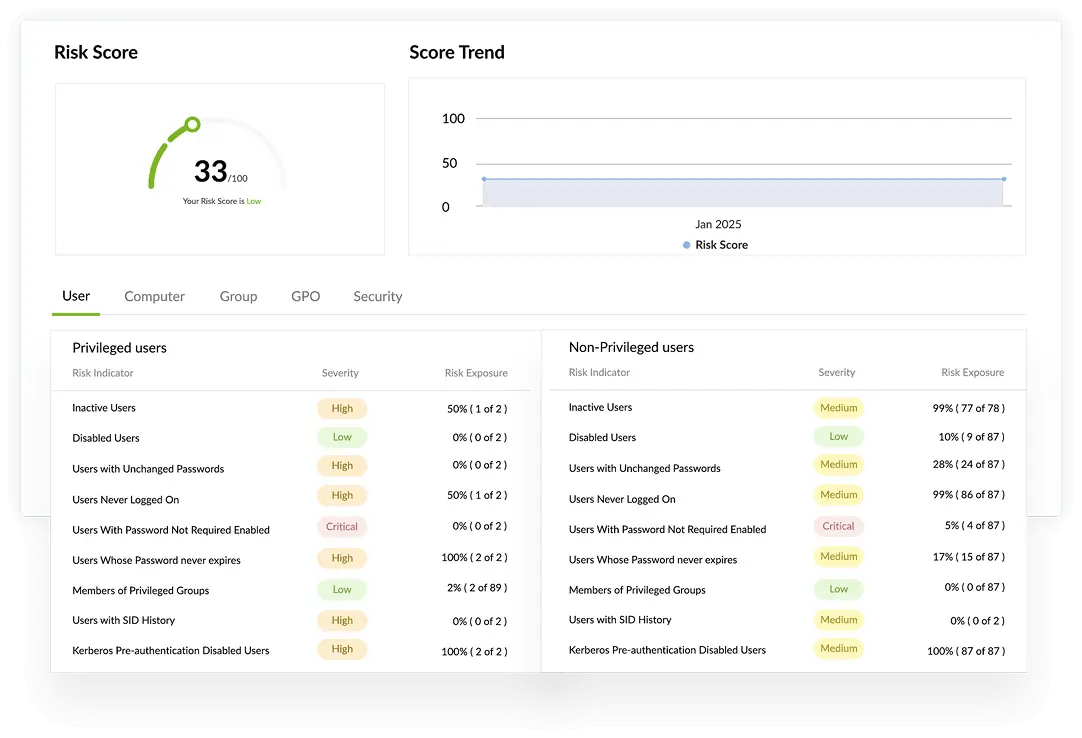The height and width of the screenshot is (738, 1082).
Task: Open Non-Privileged 'Kerberos Pre-authentication Disabled Users'
Action: pos(667,650)
